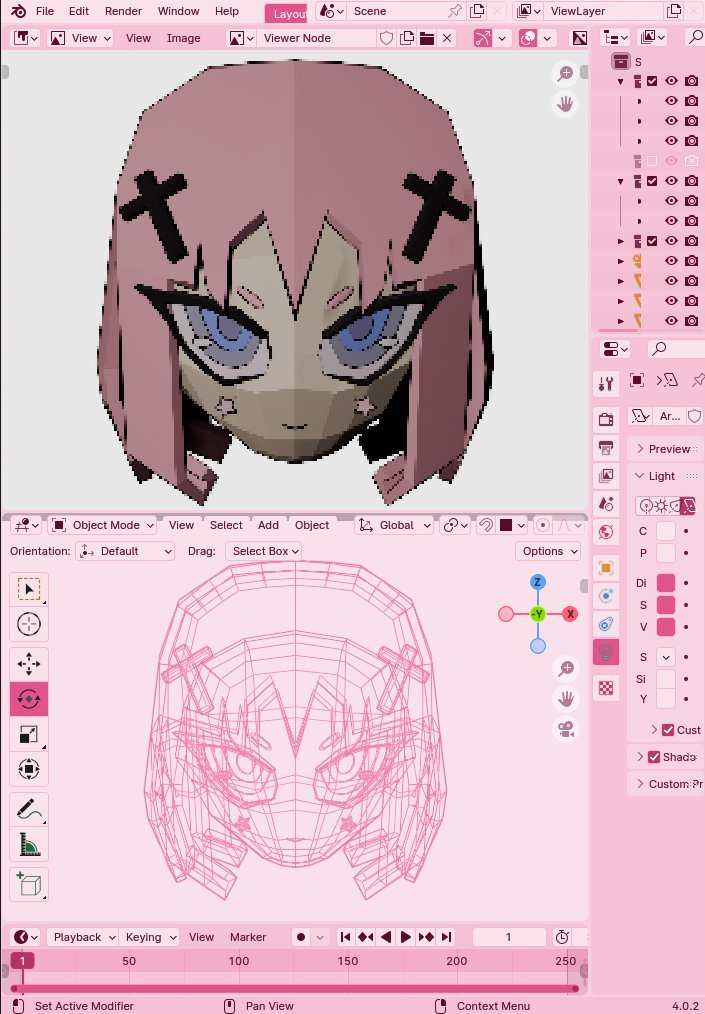Open the Object Constraints properties tab

[606, 624]
